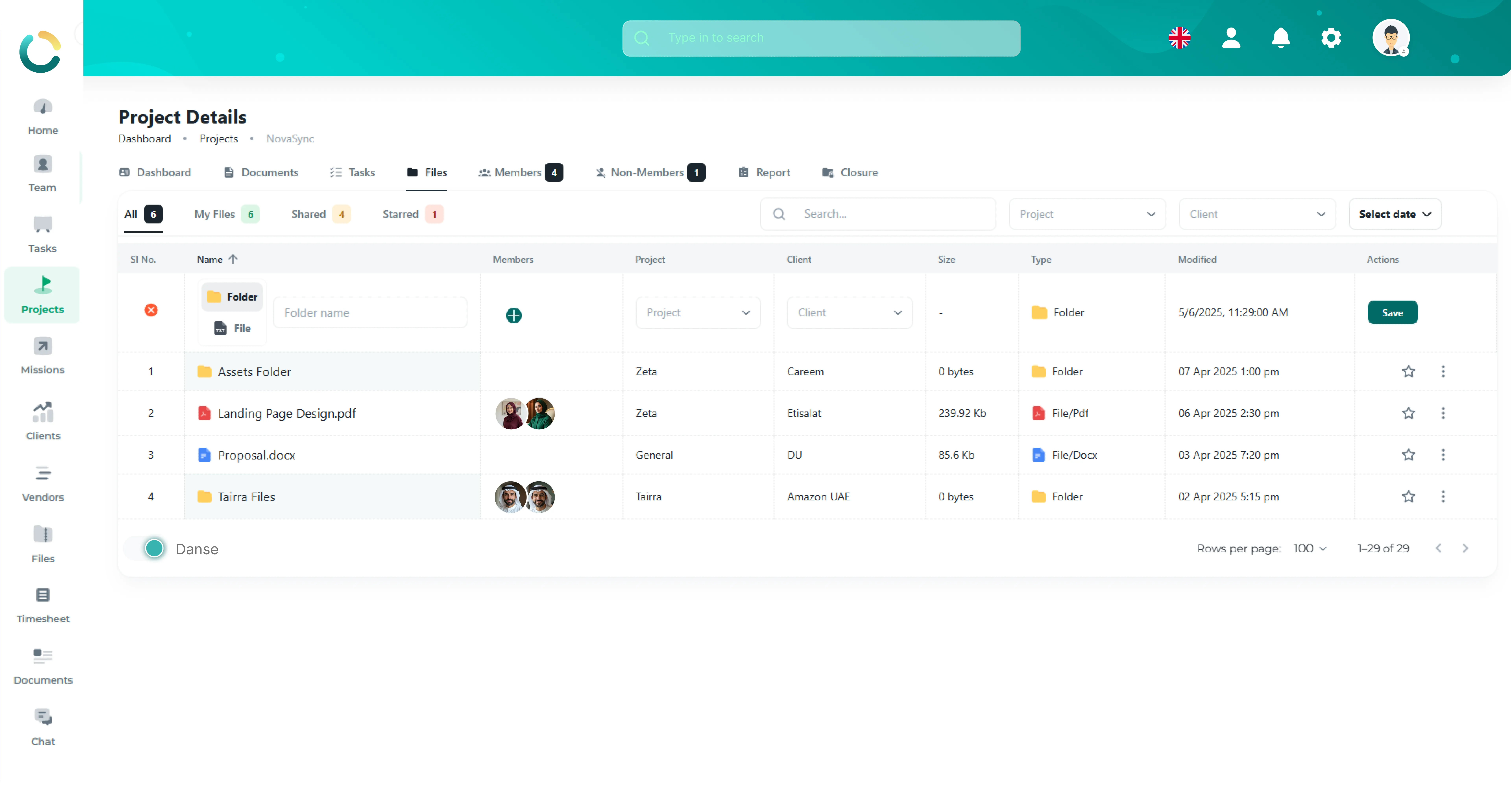Open Files in the sidebar
Viewport: 1511px width, 812px height.
43,544
